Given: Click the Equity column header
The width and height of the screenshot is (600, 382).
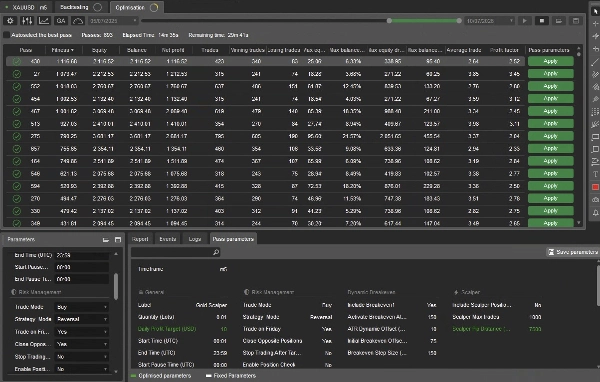Looking at the screenshot, I should 99,50.
